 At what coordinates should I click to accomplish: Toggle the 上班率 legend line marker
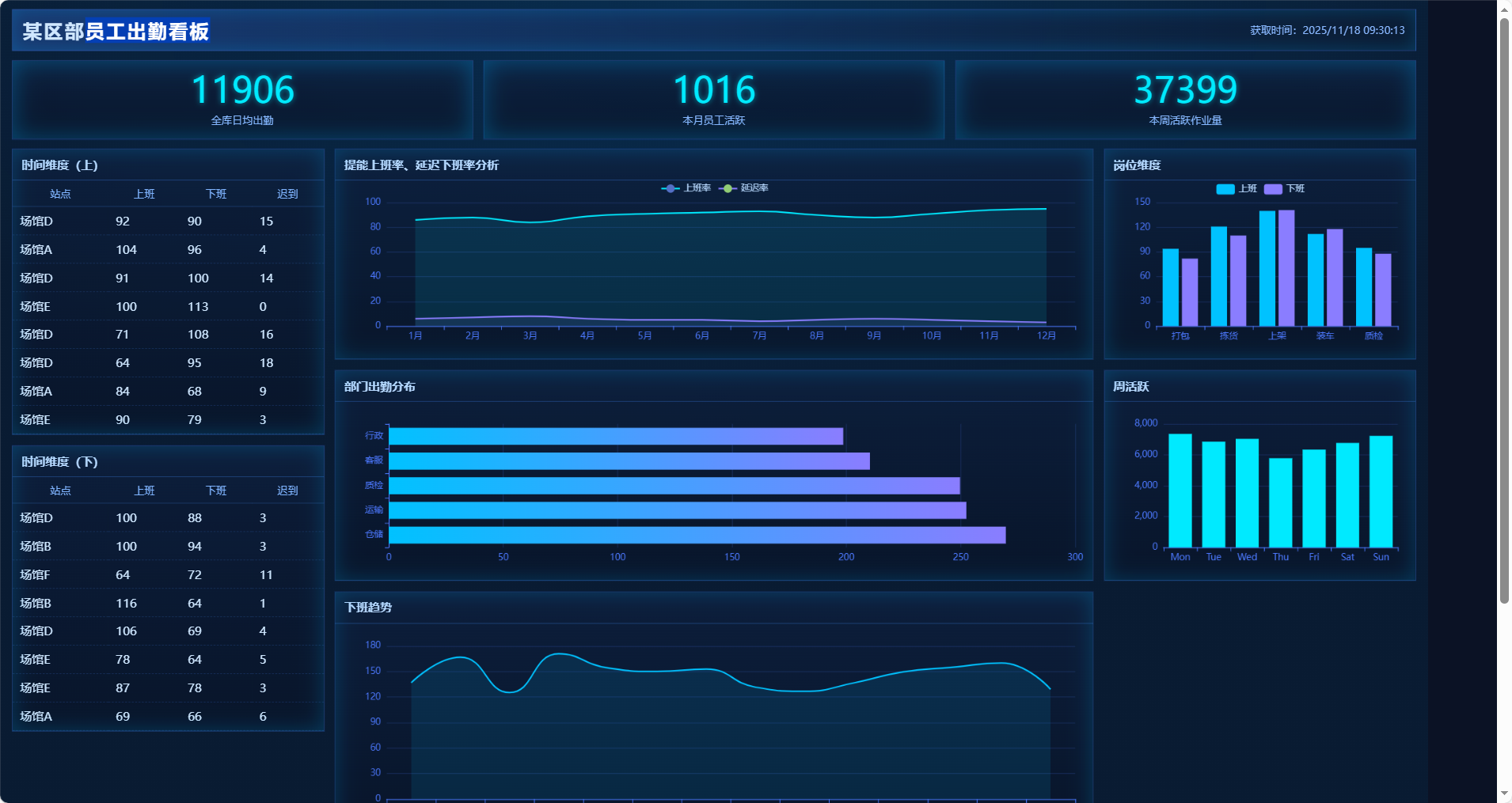tap(671, 188)
